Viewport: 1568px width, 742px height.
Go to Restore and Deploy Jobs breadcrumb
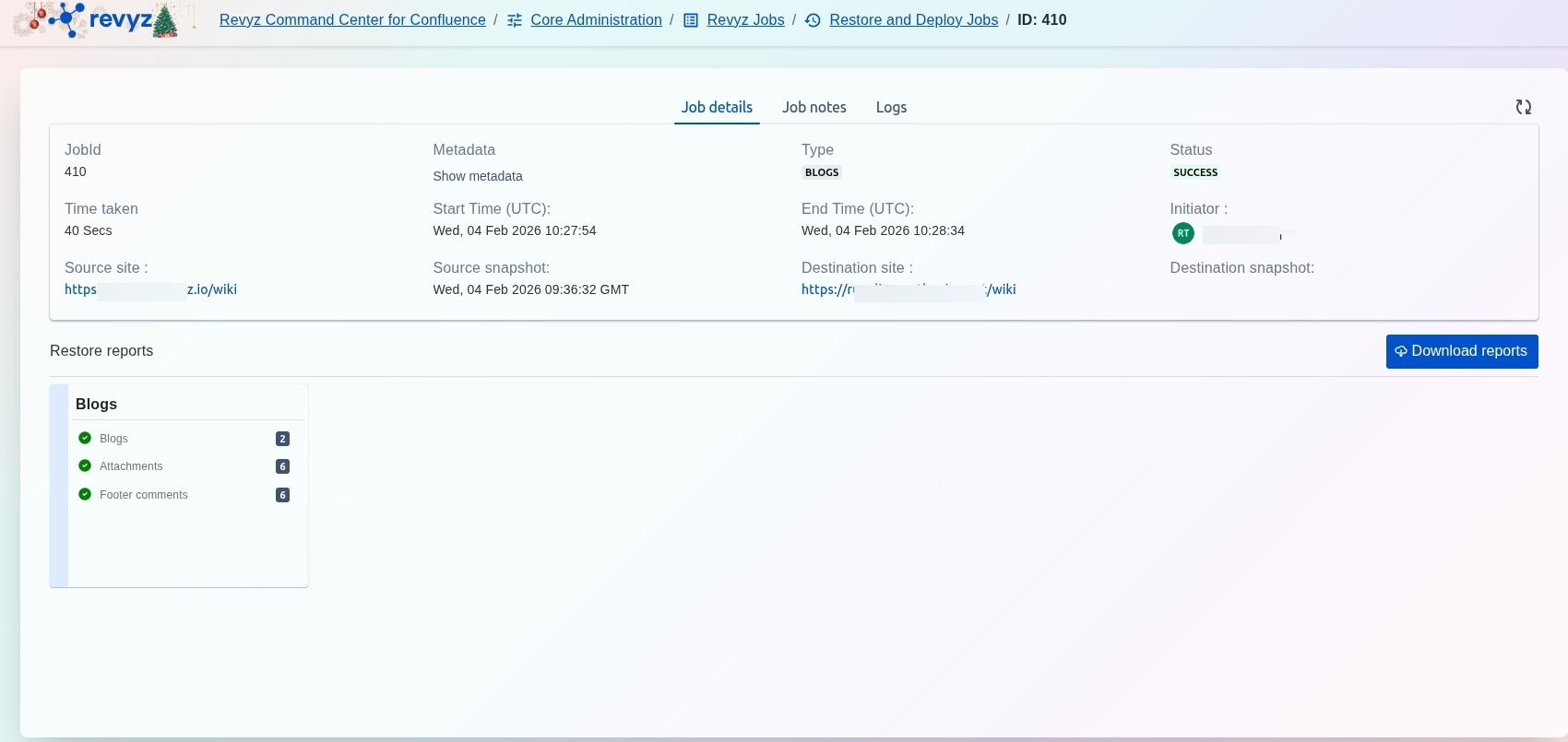(x=913, y=20)
